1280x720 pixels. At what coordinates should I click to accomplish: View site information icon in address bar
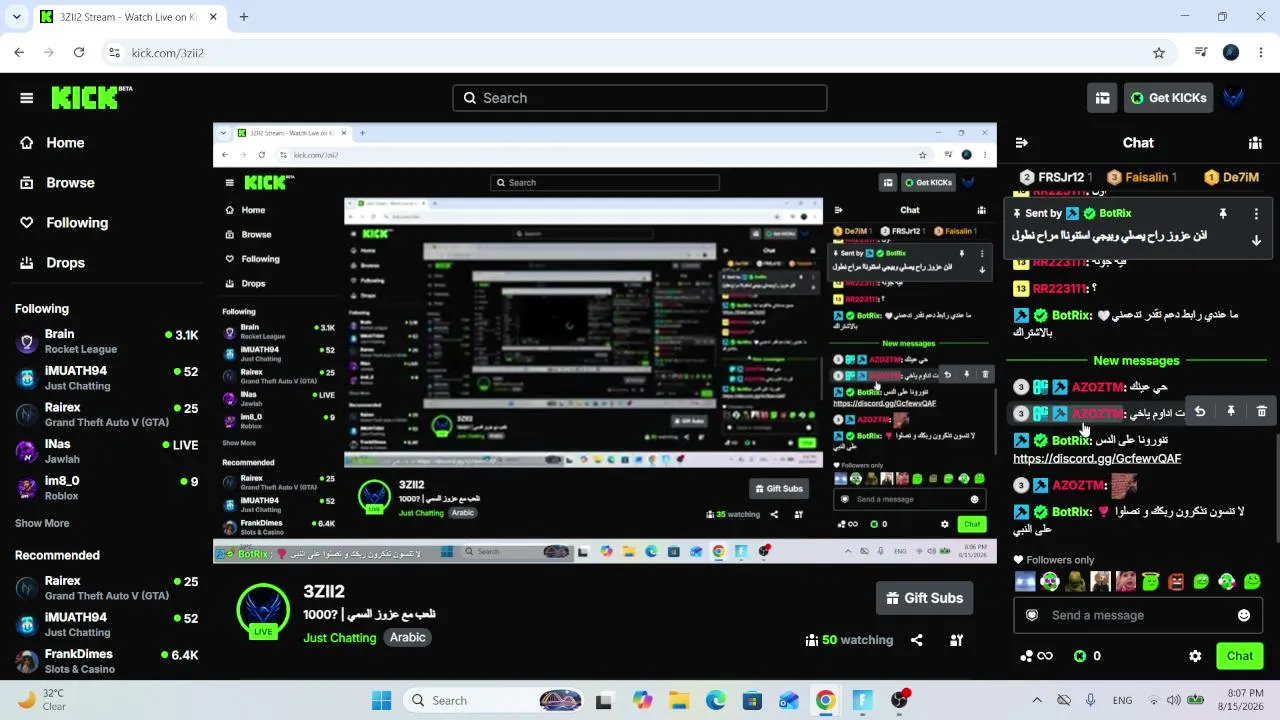click(x=114, y=53)
